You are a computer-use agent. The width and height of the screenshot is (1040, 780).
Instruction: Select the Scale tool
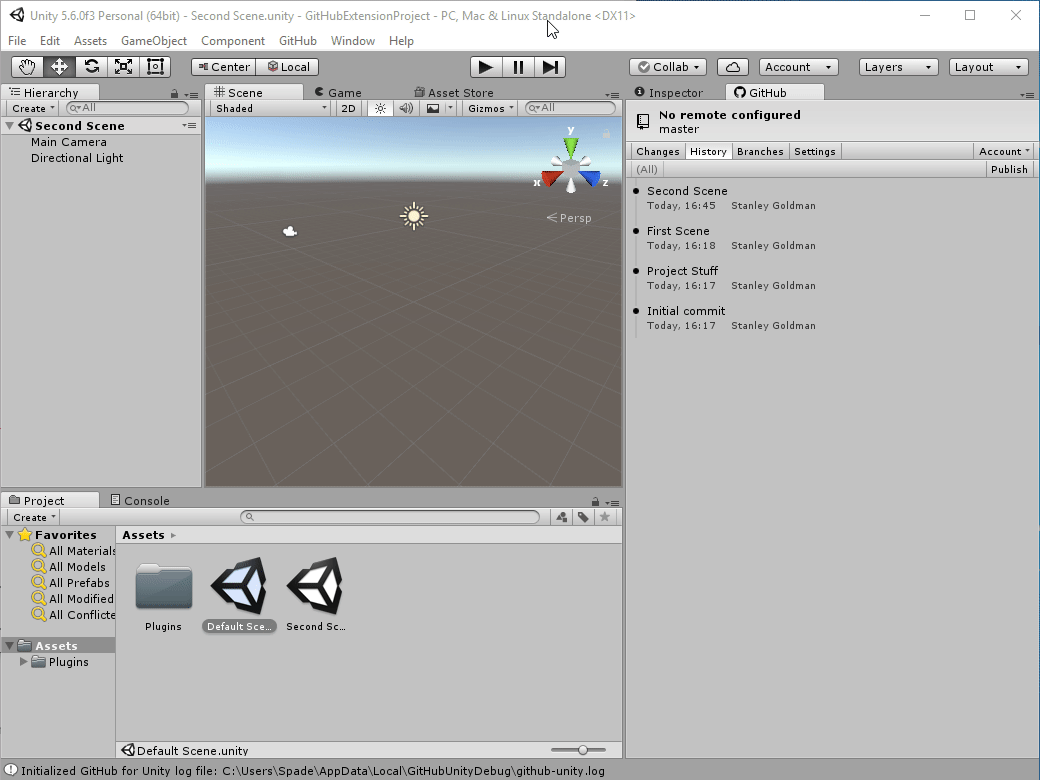pos(123,67)
